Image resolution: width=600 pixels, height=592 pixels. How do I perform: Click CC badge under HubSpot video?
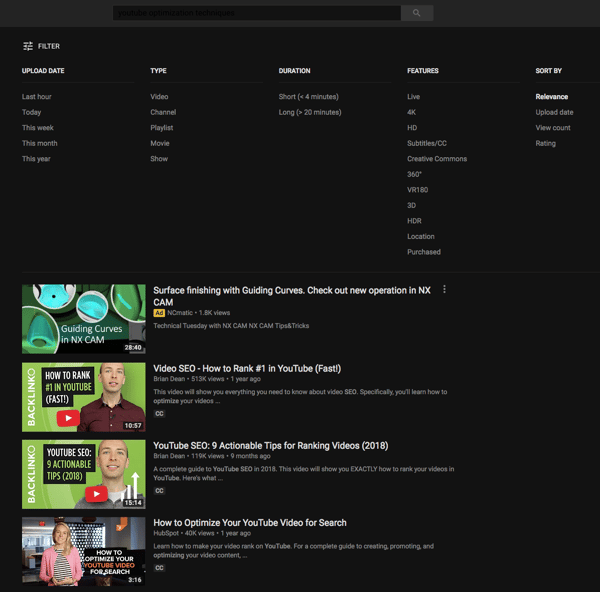(x=159, y=568)
